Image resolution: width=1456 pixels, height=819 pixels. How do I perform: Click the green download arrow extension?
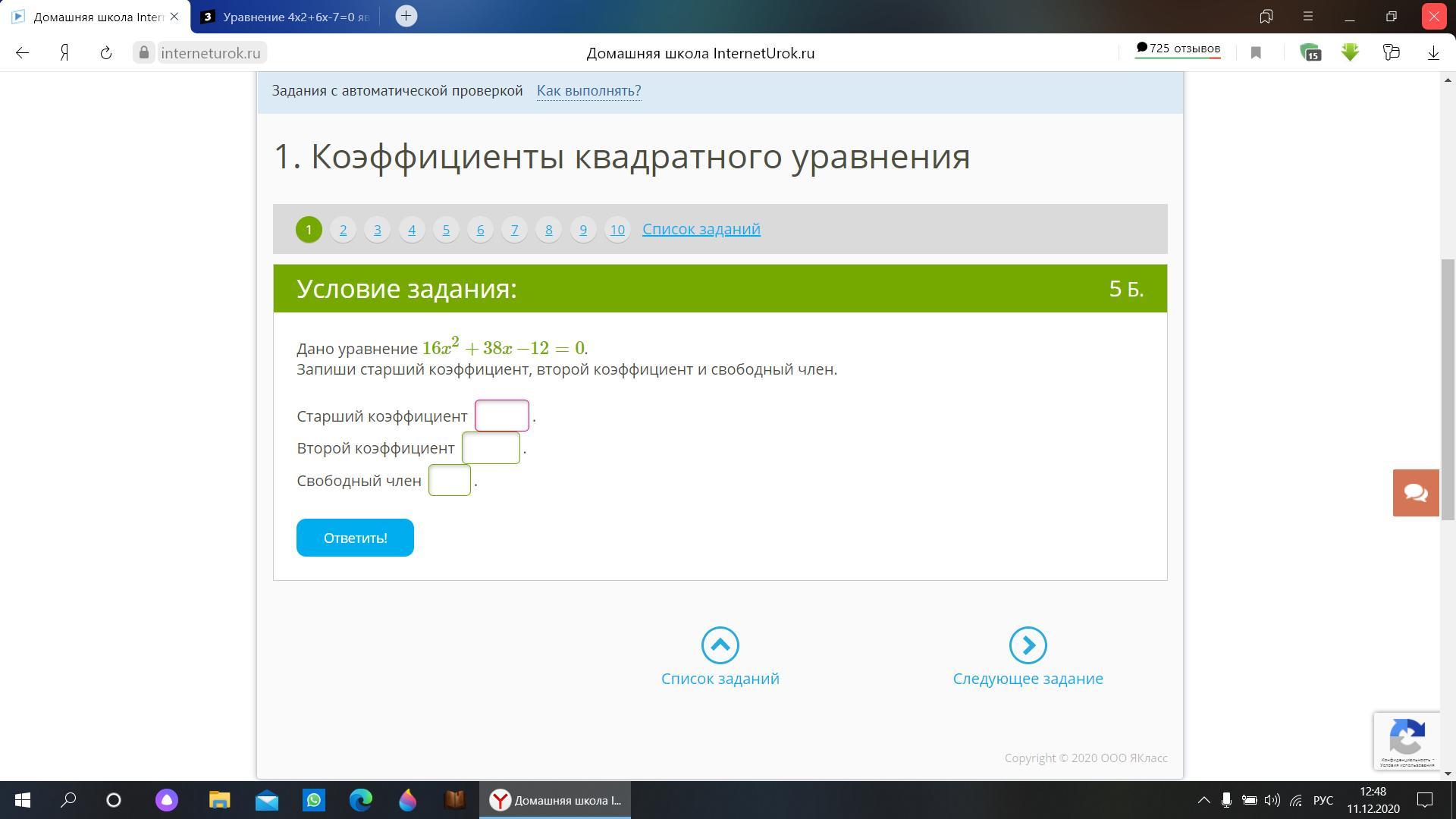1350,52
